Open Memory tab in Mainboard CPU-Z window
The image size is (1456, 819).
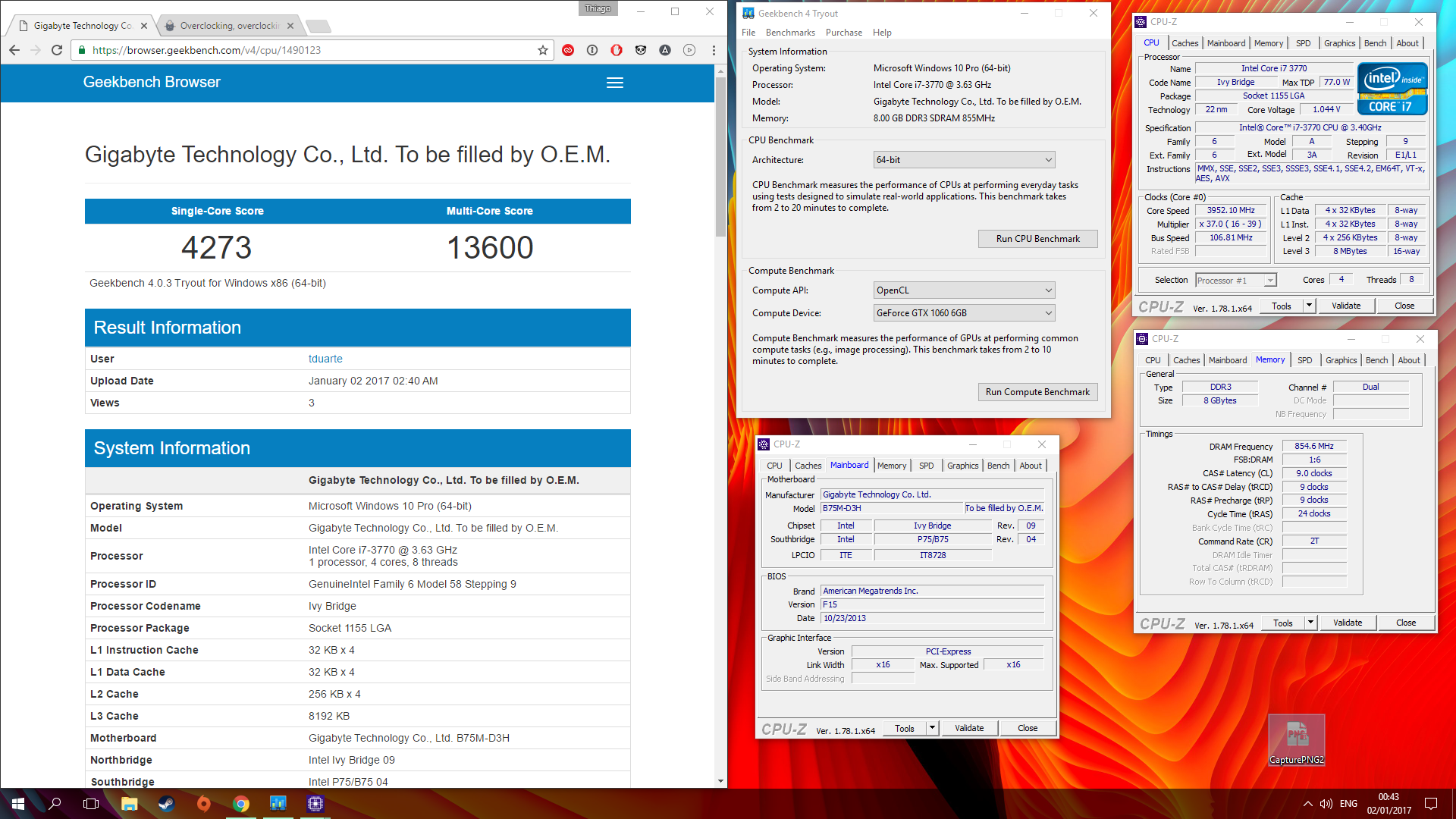point(892,466)
